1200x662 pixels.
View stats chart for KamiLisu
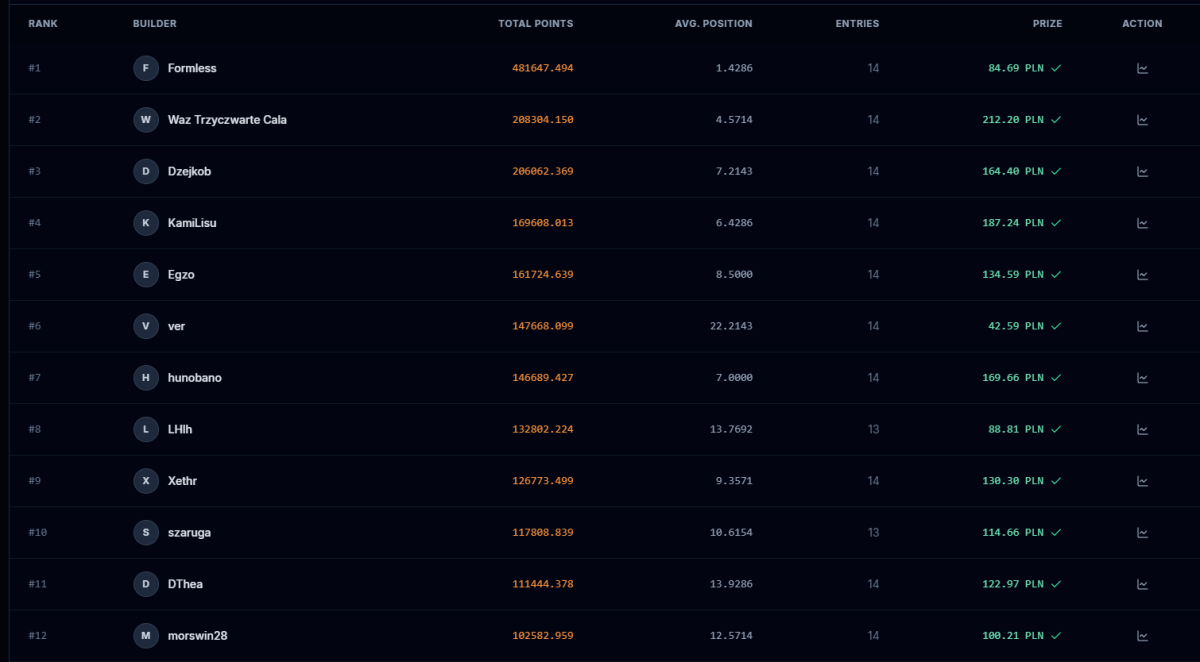click(x=1142, y=223)
